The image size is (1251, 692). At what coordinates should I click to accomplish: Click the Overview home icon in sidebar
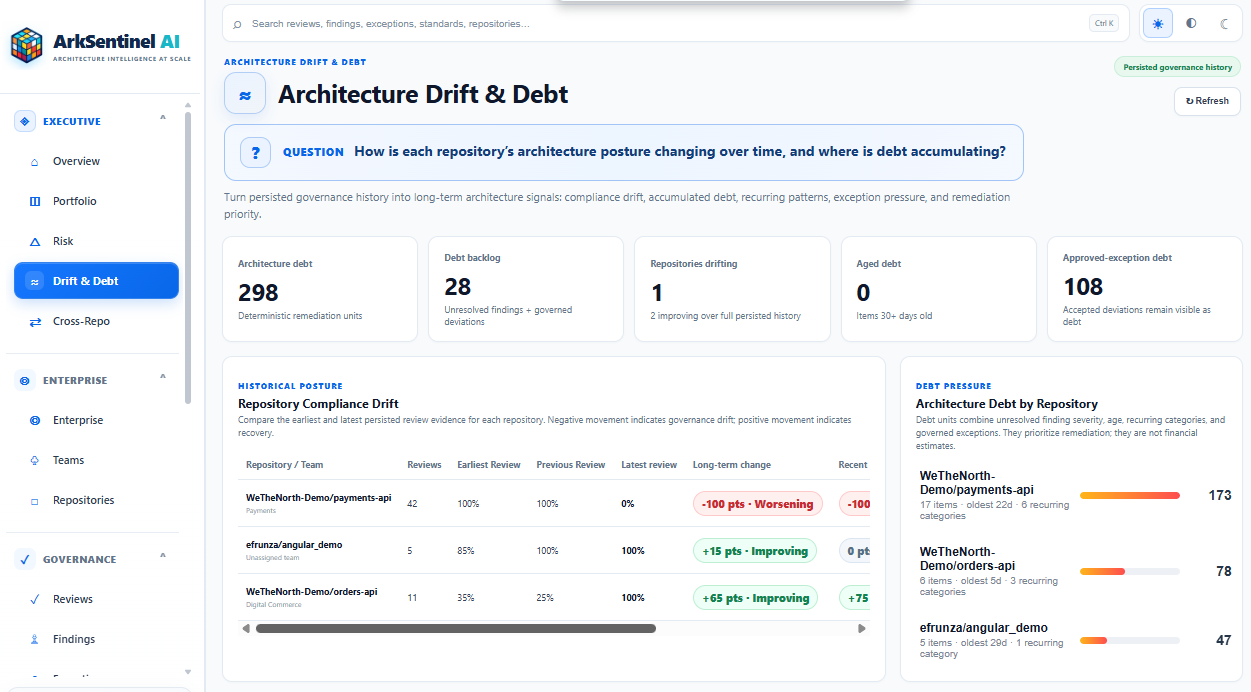pyautogui.click(x=35, y=161)
